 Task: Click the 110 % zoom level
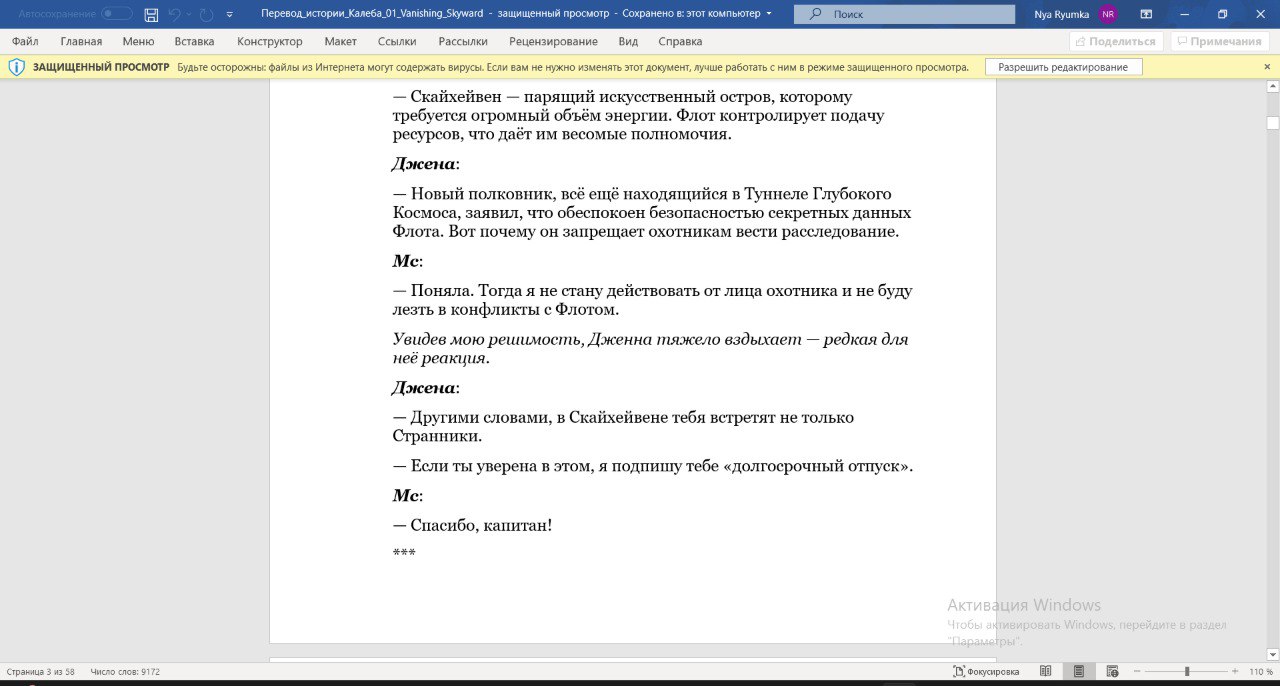pyautogui.click(x=1260, y=672)
